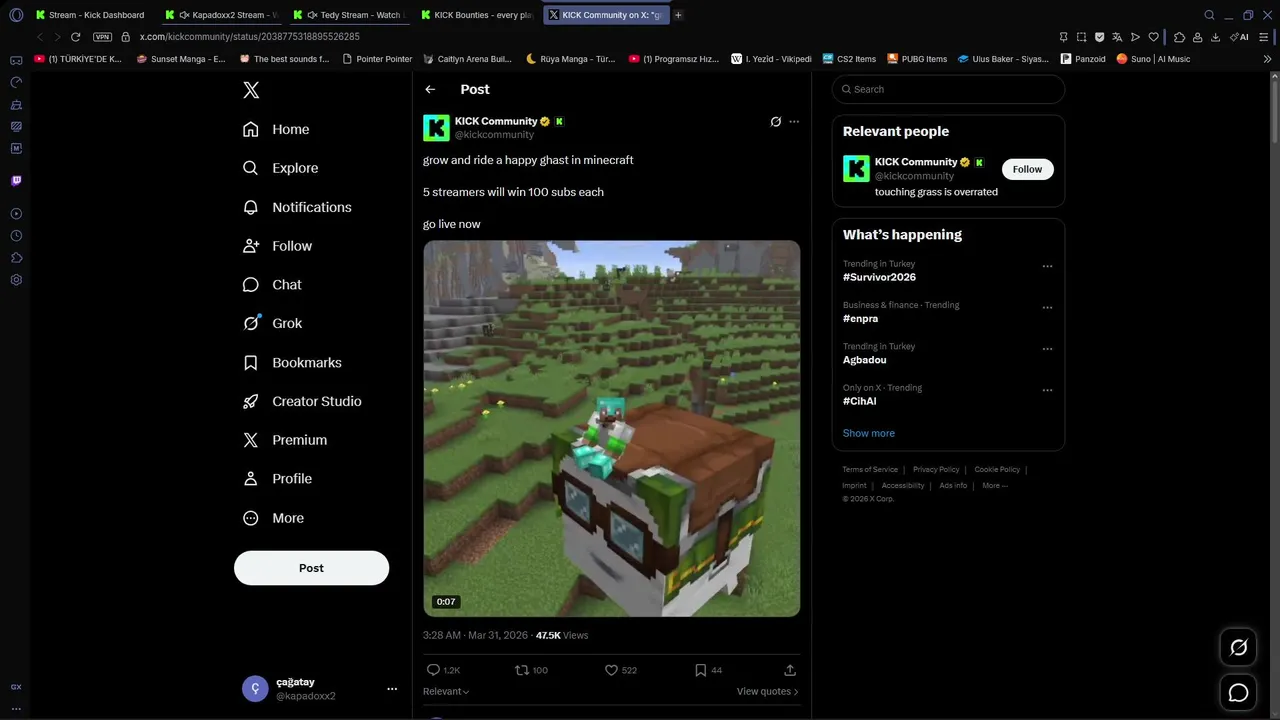This screenshot has width=1280, height=720.
Task: Open the player icon in Opera sidebar
Action: pyautogui.click(x=16, y=214)
